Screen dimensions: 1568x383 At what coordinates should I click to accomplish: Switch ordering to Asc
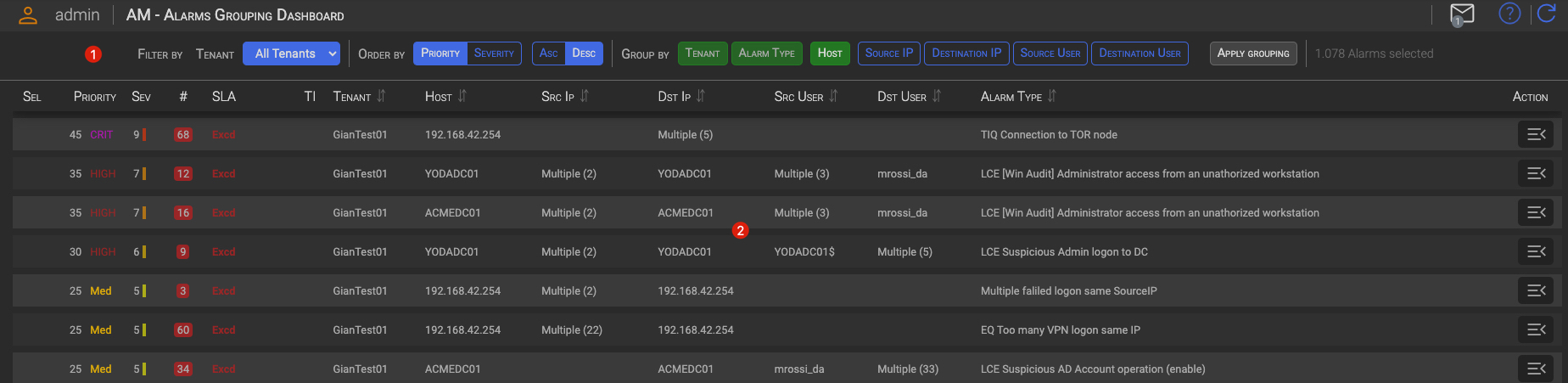pyautogui.click(x=548, y=54)
